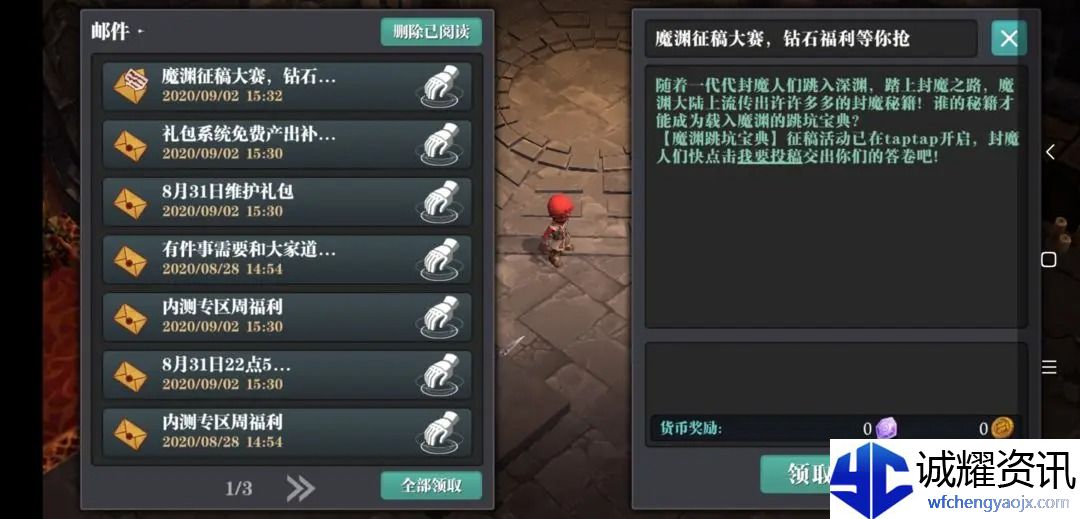Click gold coin currency icon
Image resolution: width=1080 pixels, height=519 pixels.
pos(1002,428)
